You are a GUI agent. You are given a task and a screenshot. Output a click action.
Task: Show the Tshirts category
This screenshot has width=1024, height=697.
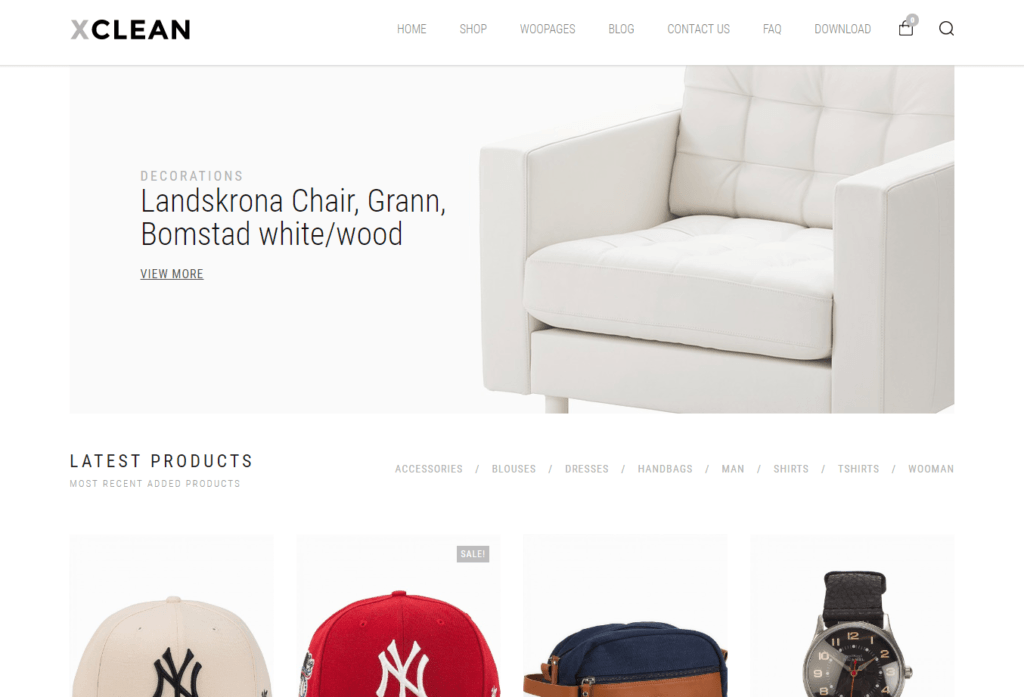(x=858, y=469)
